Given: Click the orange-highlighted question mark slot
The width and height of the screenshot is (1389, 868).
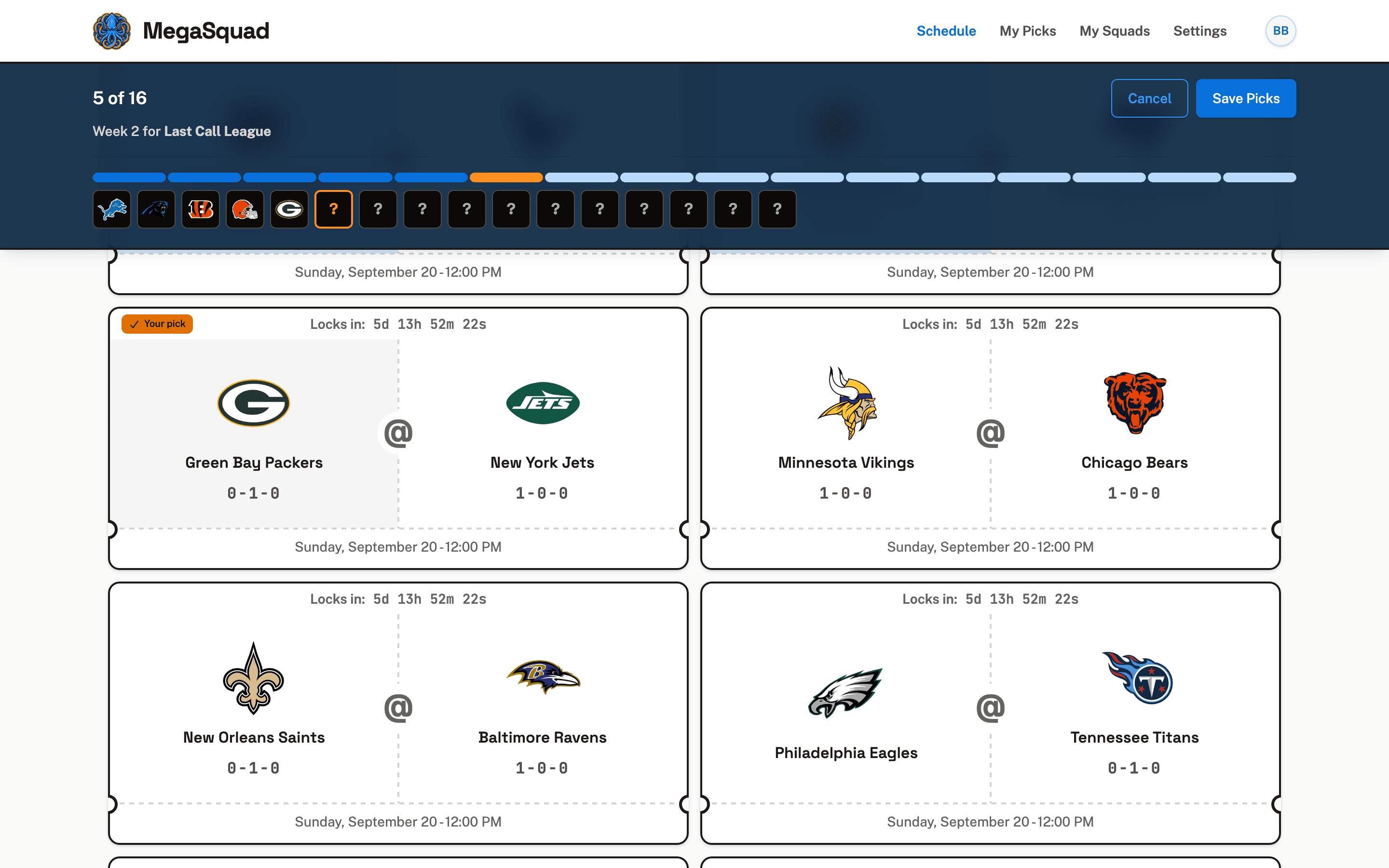Looking at the screenshot, I should pos(333,210).
